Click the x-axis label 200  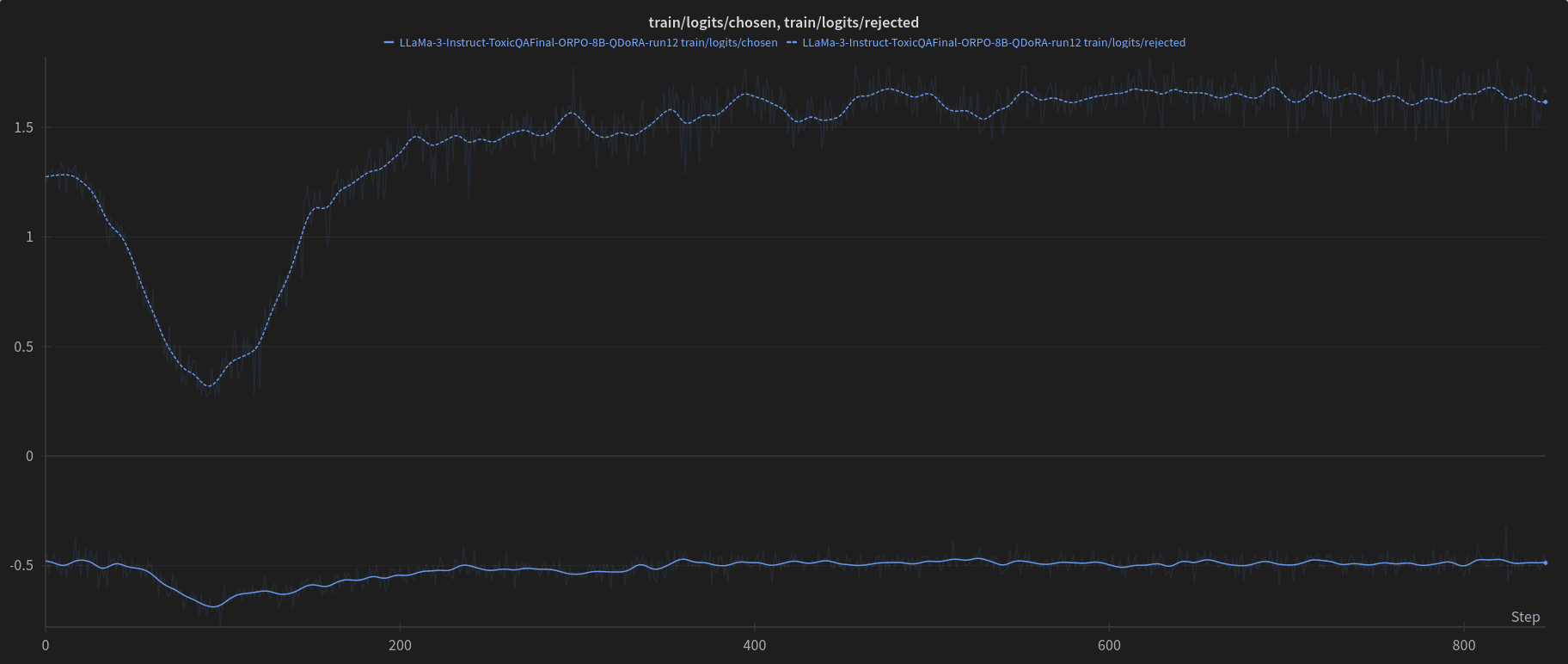pyautogui.click(x=400, y=645)
